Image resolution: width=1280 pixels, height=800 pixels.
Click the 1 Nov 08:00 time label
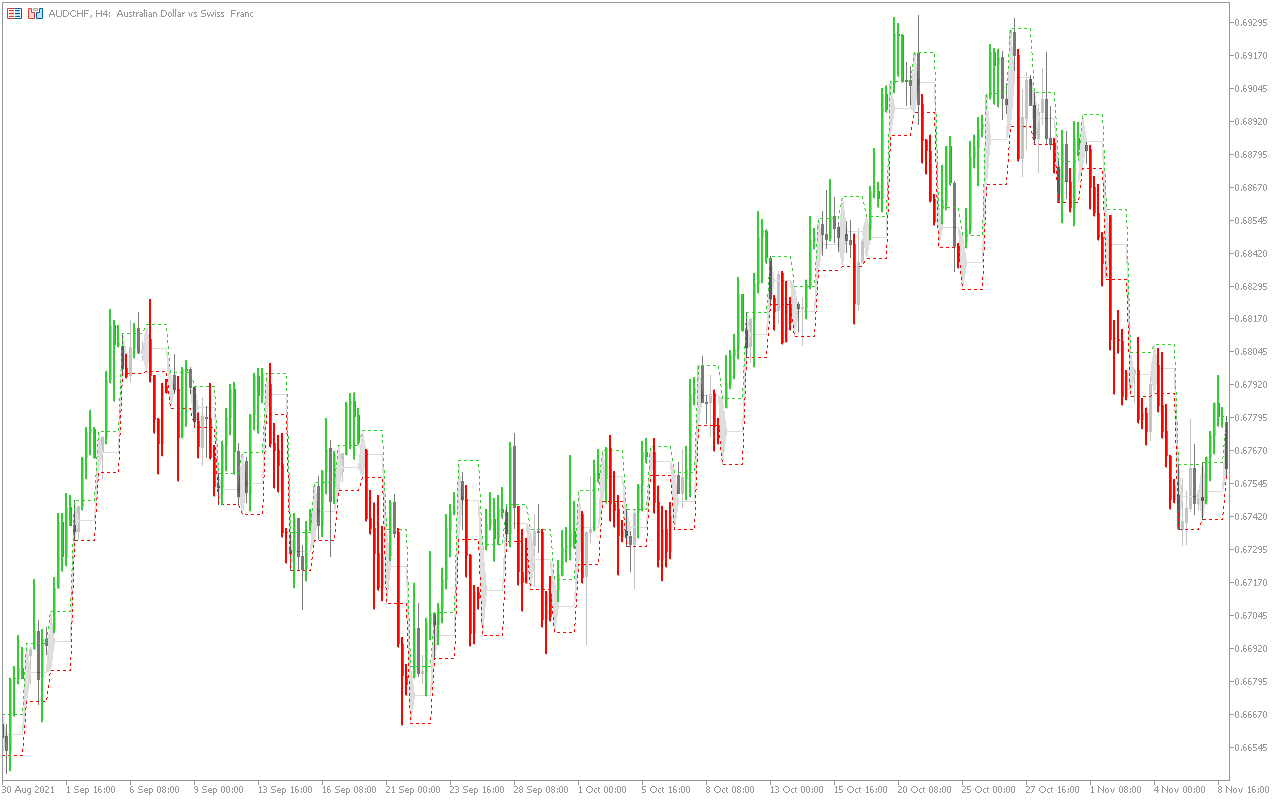coord(1115,789)
